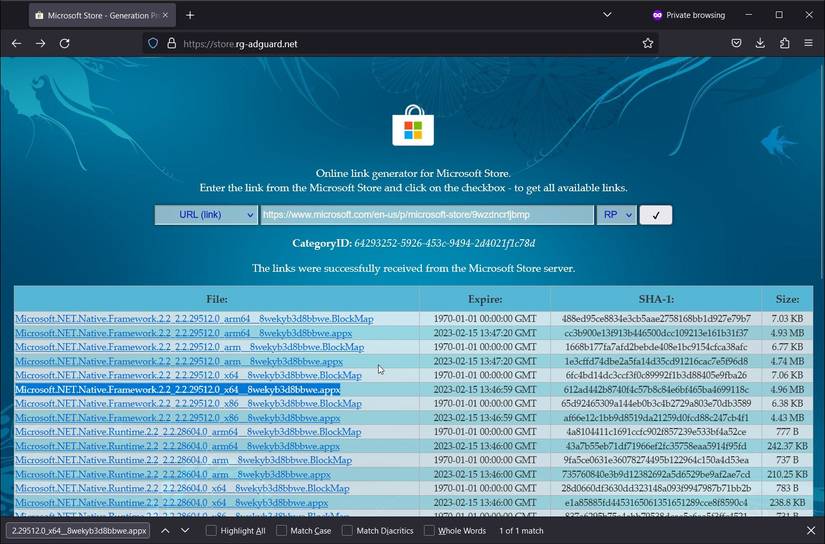
Task: Go forward using the browser forward arrow
Action: pos(41,43)
